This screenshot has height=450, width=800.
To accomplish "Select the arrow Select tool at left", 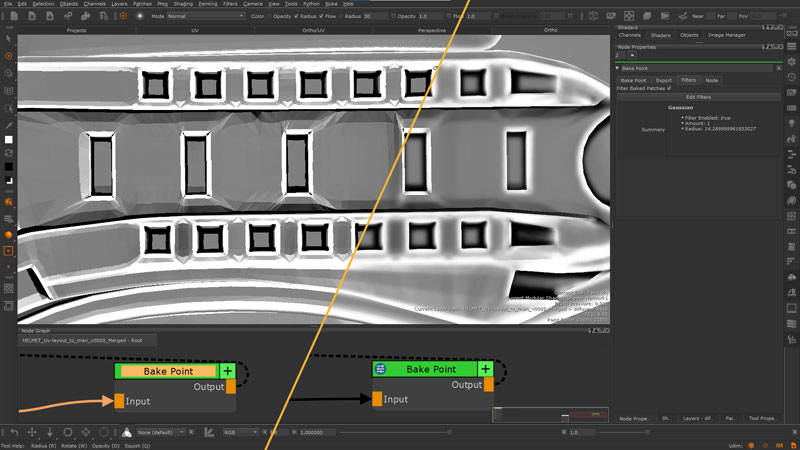I will pyautogui.click(x=9, y=39).
